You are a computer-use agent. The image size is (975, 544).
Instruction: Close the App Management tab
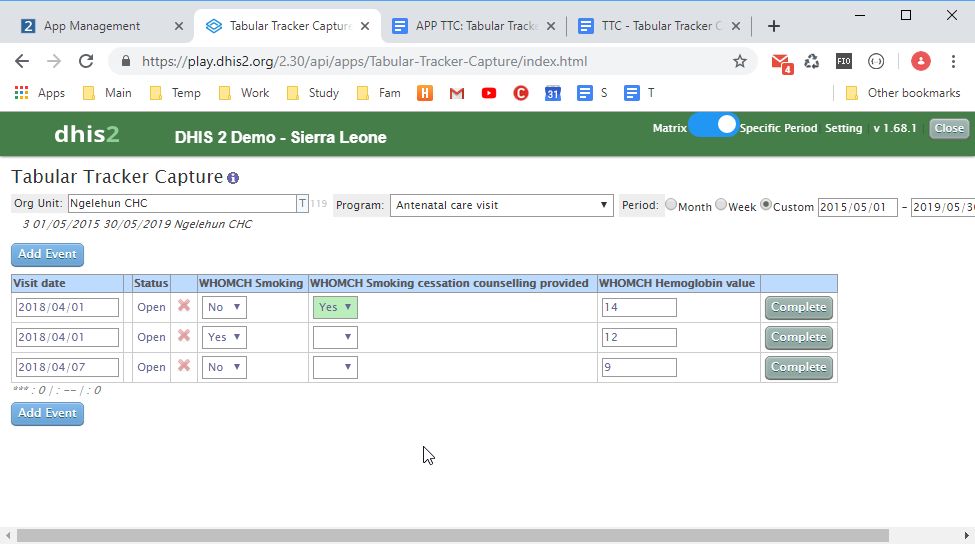[178, 26]
